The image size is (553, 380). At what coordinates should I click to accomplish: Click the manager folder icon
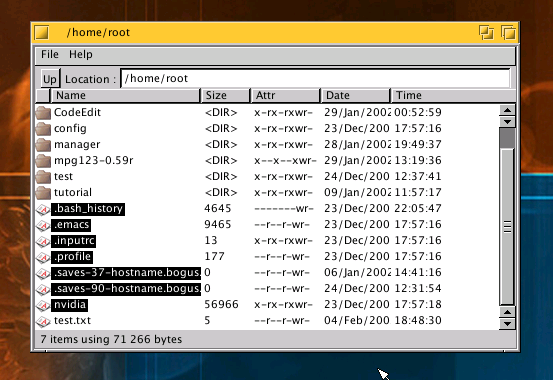pos(43,145)
